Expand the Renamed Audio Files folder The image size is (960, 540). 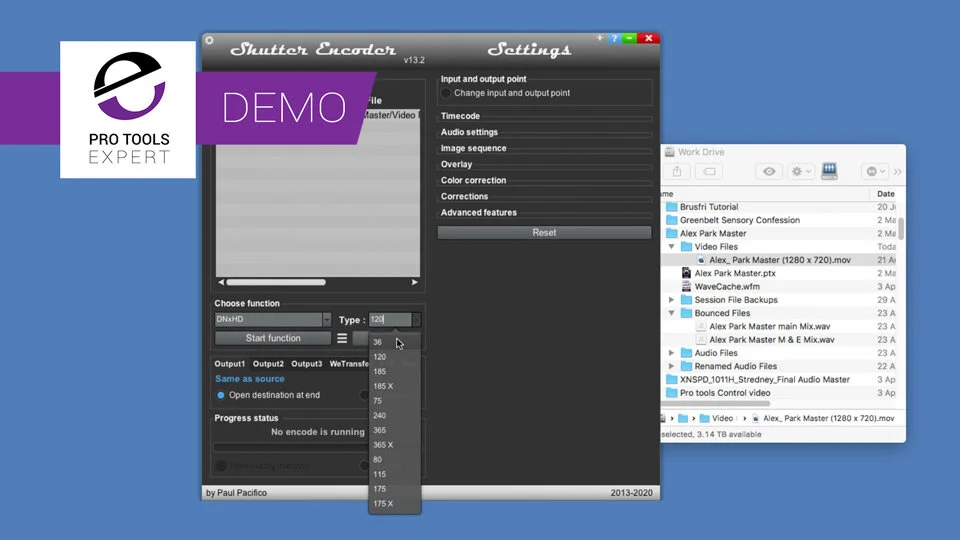pyautogui.click(x=672, y=366)
